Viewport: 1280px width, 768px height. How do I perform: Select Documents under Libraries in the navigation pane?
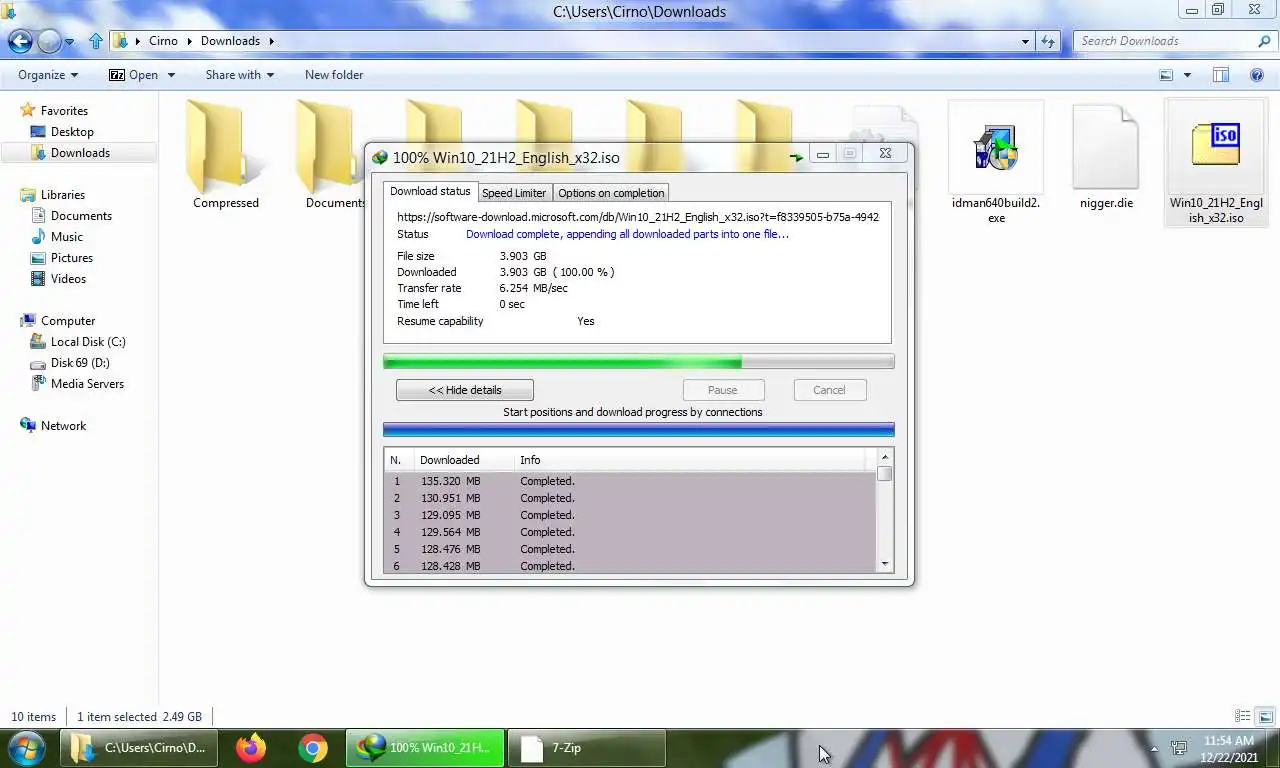point(81,216)
